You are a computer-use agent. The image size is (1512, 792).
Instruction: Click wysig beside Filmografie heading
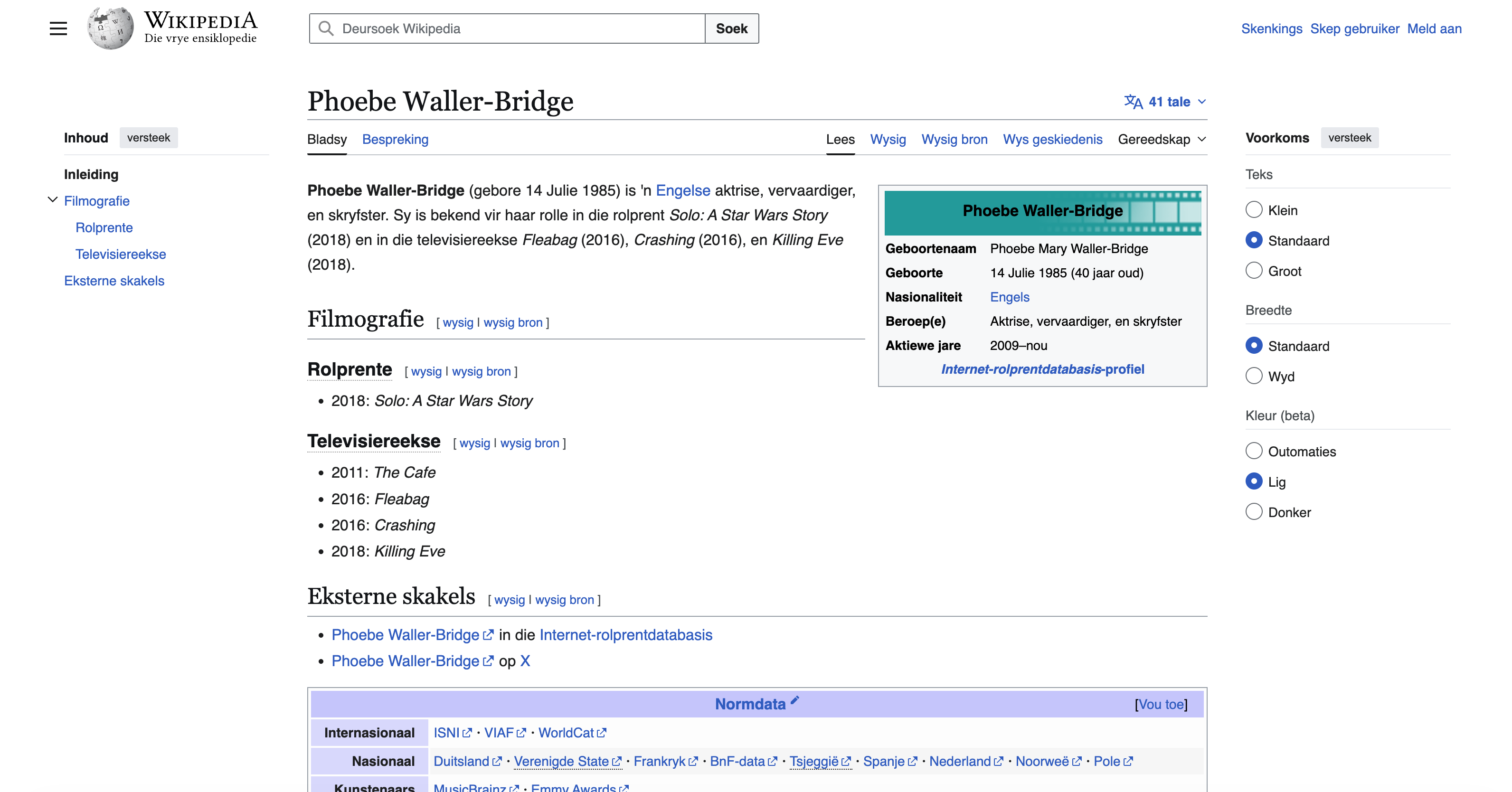tap(457, 322)
